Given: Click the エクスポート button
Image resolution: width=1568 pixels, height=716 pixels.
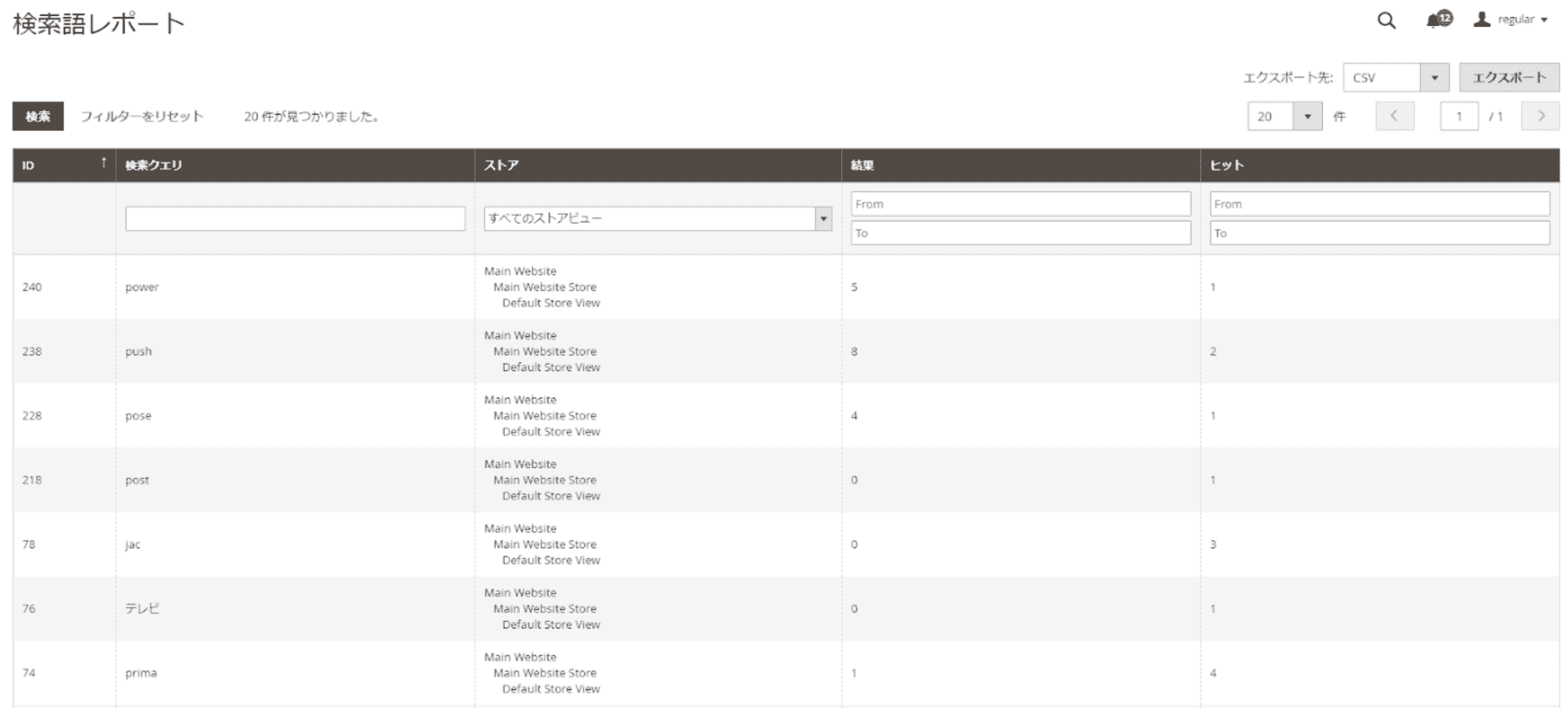Looking at the screenshot, I should [x=1508, y=77].
